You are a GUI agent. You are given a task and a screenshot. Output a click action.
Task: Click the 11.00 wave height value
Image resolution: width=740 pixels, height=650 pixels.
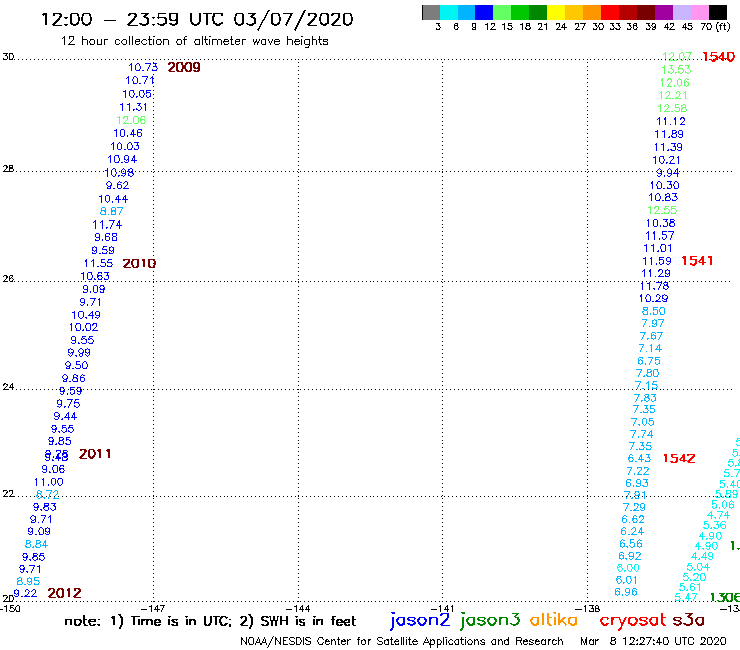click(x=49, y=482)
